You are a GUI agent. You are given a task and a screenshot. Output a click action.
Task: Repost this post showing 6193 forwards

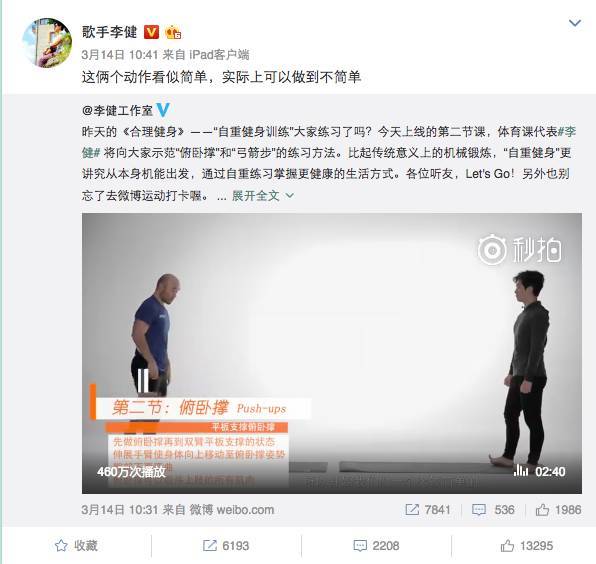[x=226, y=545]
